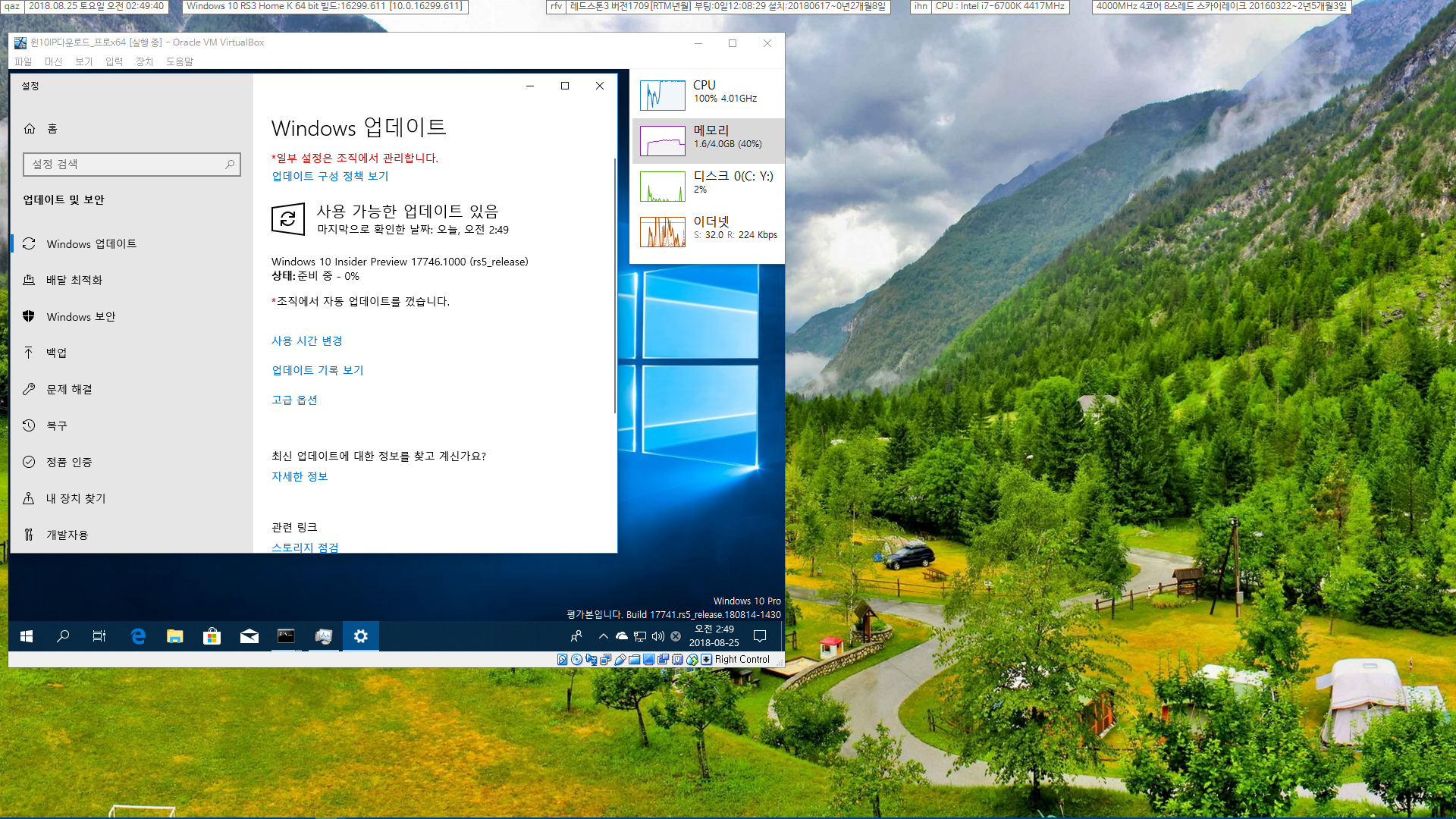Click VirtualBox CPU virtualization status icon
Screen dimensions: 1456x819
[677, 659]
